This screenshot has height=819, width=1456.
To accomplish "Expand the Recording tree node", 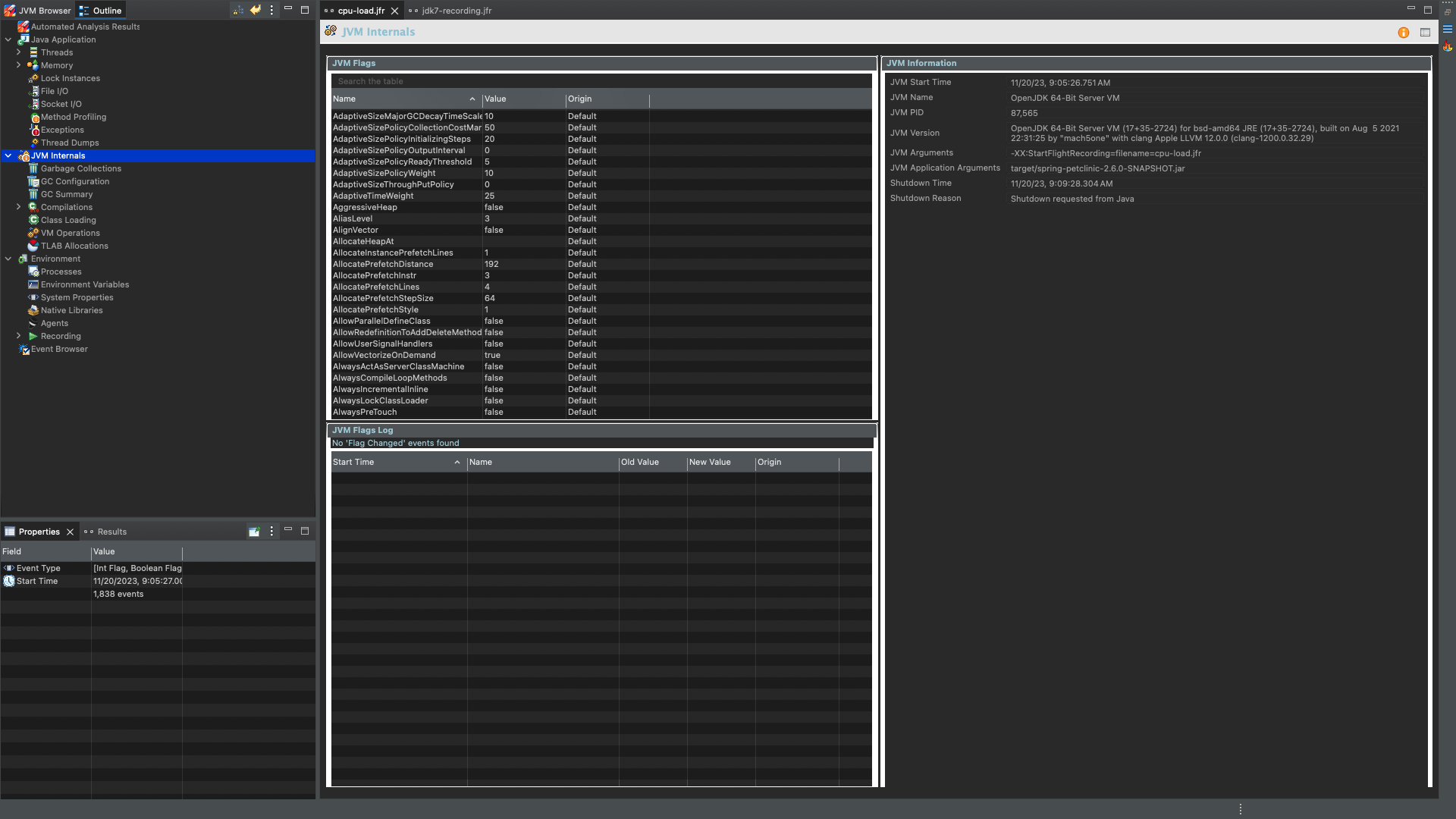I will pos(18,336).
